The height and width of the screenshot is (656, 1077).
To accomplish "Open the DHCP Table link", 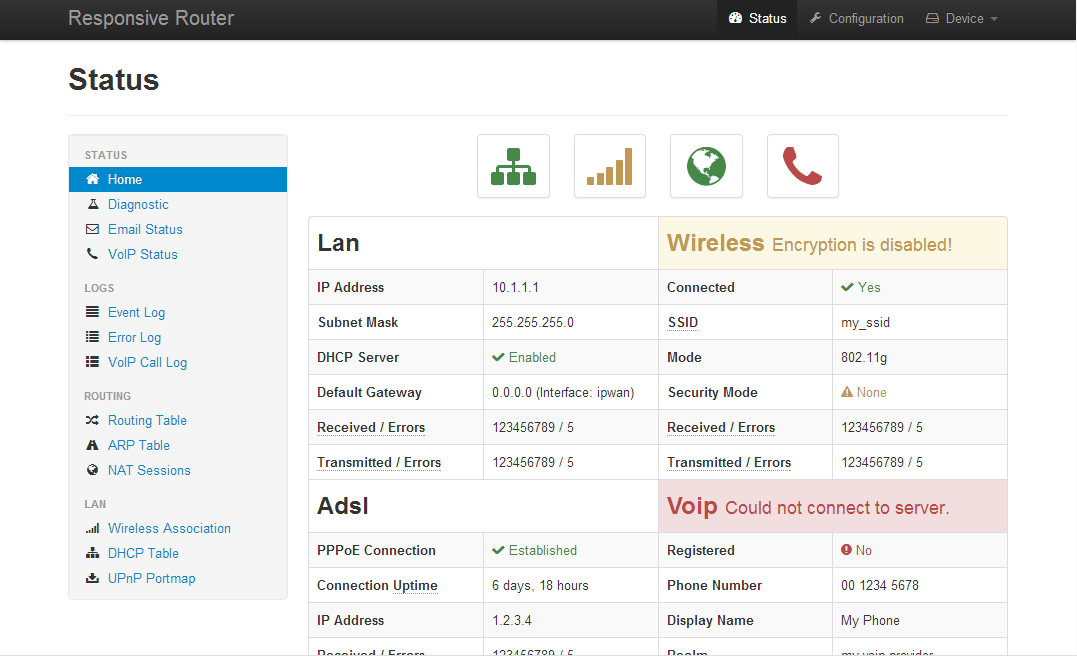I will (143, 553).
